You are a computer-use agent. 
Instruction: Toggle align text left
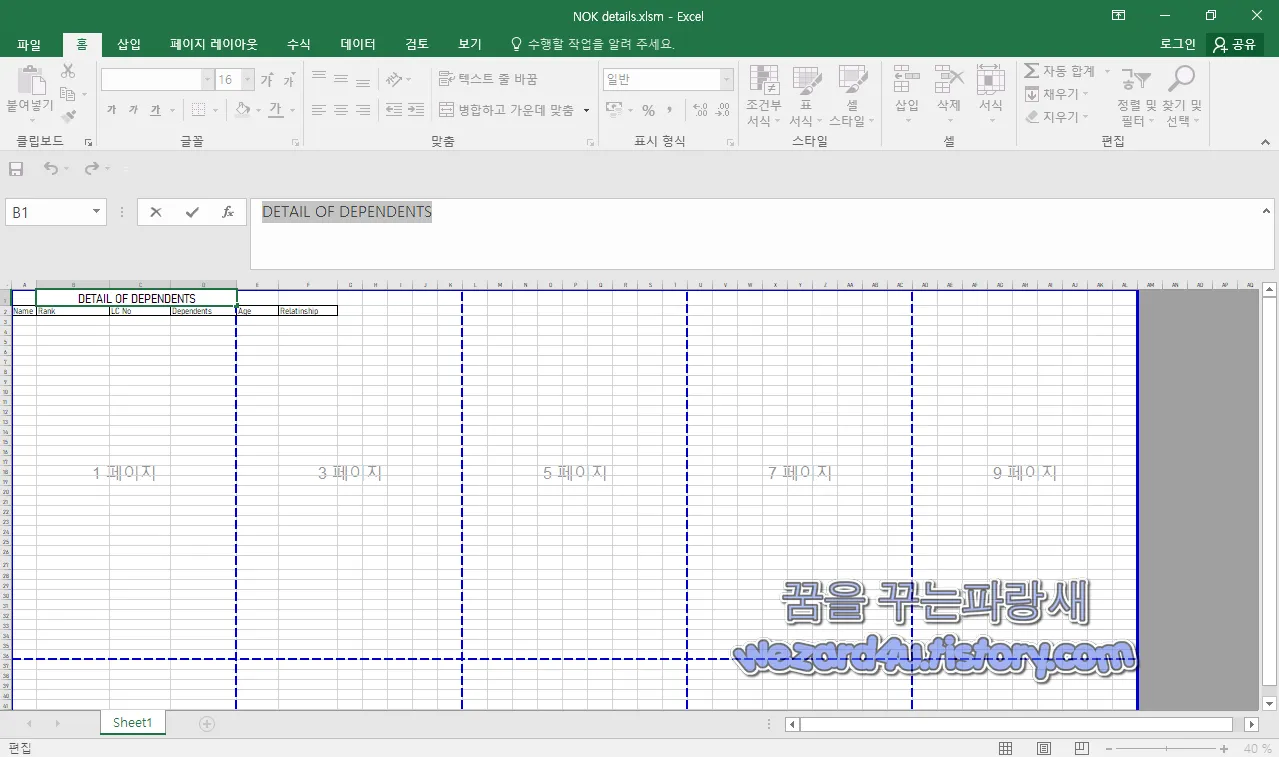(x=319, y=110)
